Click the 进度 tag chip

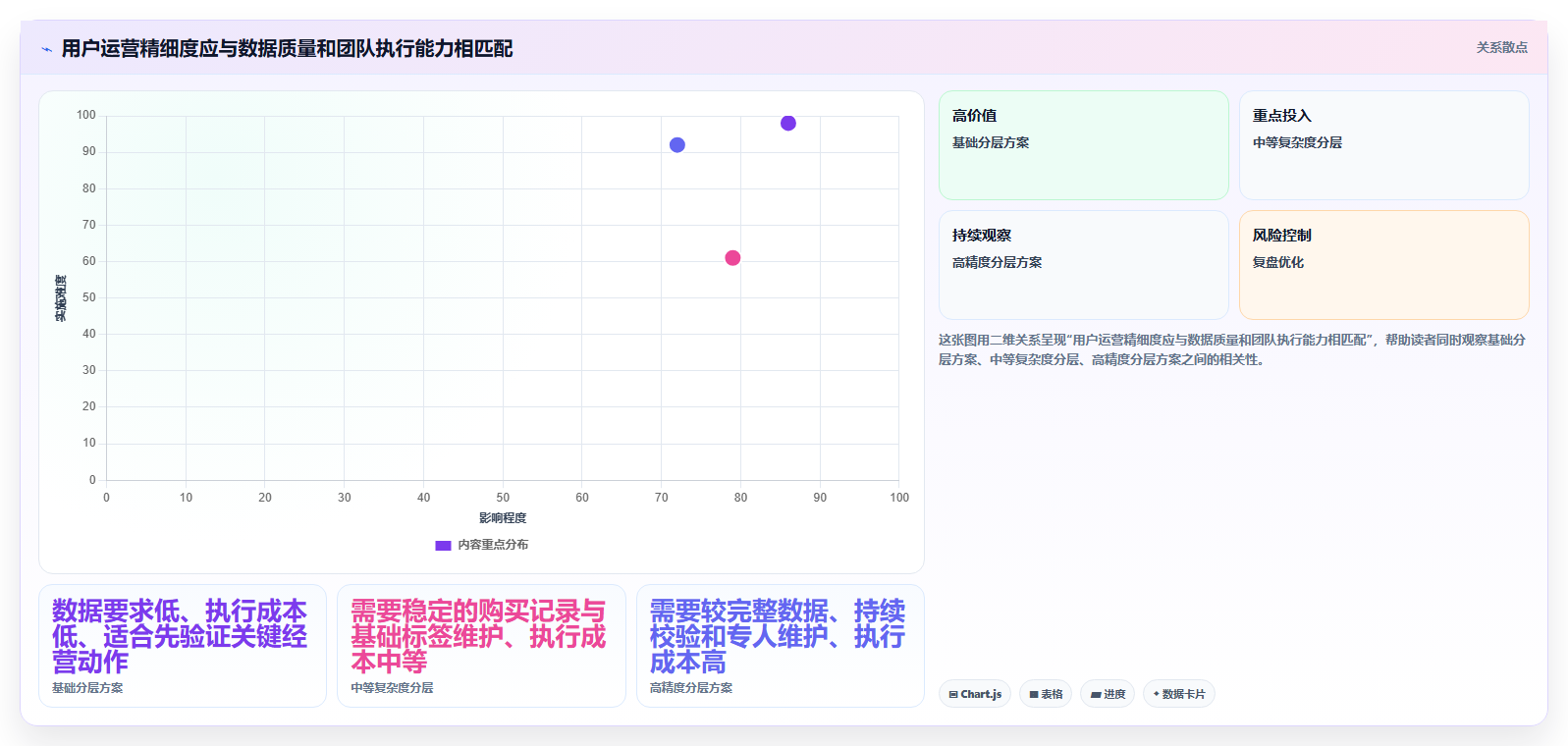[x=1108, y=694]
